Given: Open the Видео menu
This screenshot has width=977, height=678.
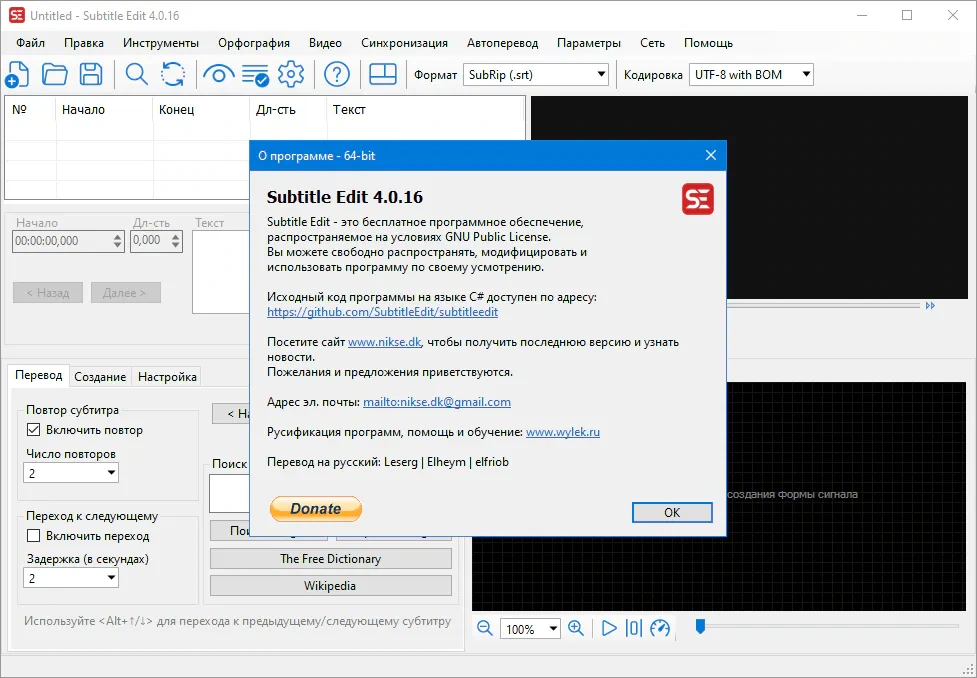Looking at the screenshot, I should tap(325, 43).
